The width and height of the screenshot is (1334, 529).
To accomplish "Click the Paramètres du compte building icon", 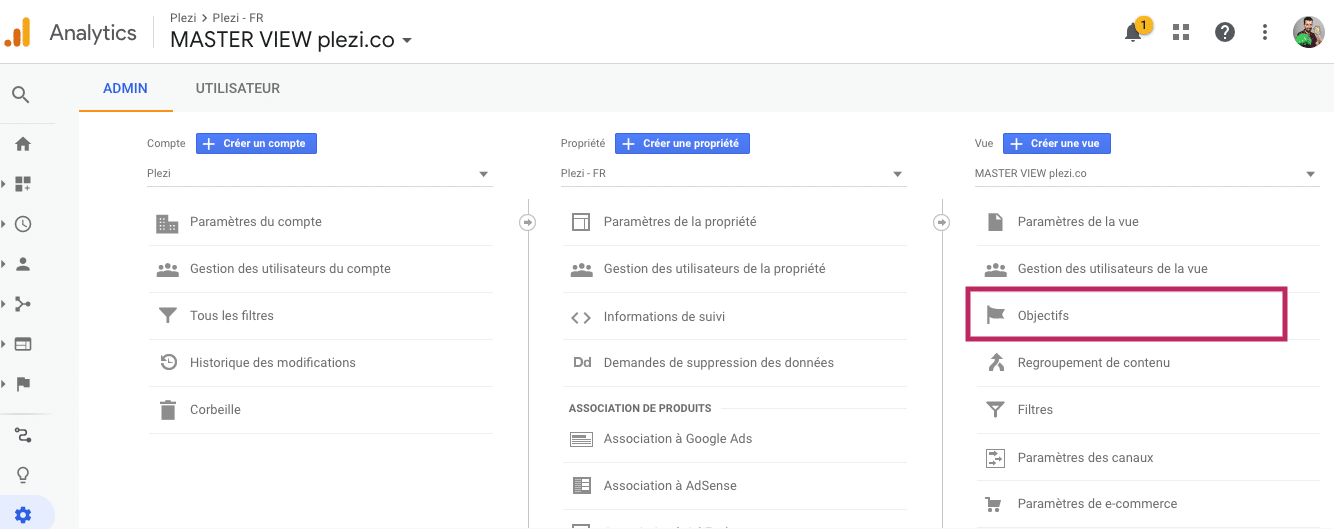I will pos(167,223).
